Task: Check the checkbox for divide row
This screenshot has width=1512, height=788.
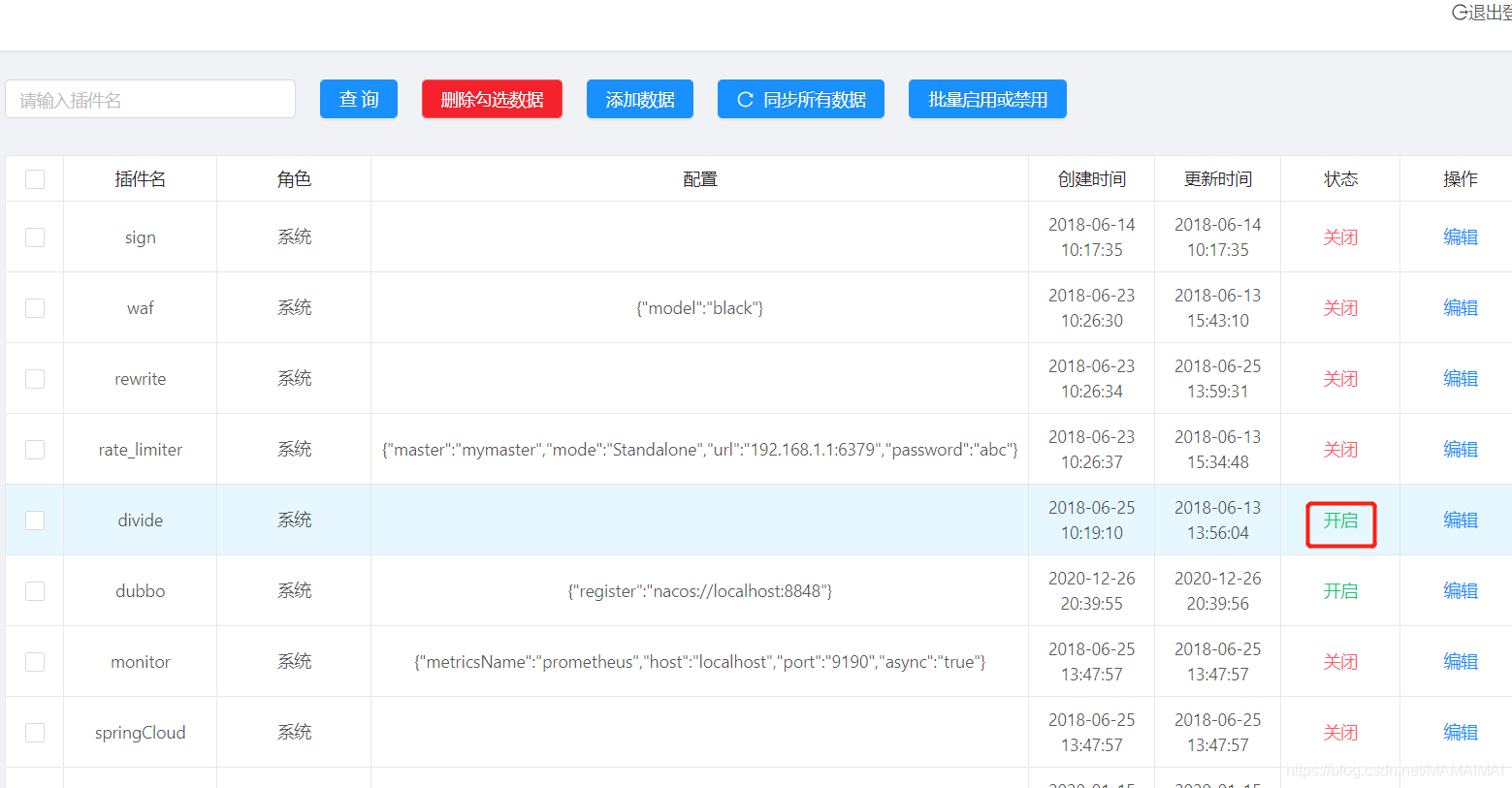Action: tap(35, 520)
